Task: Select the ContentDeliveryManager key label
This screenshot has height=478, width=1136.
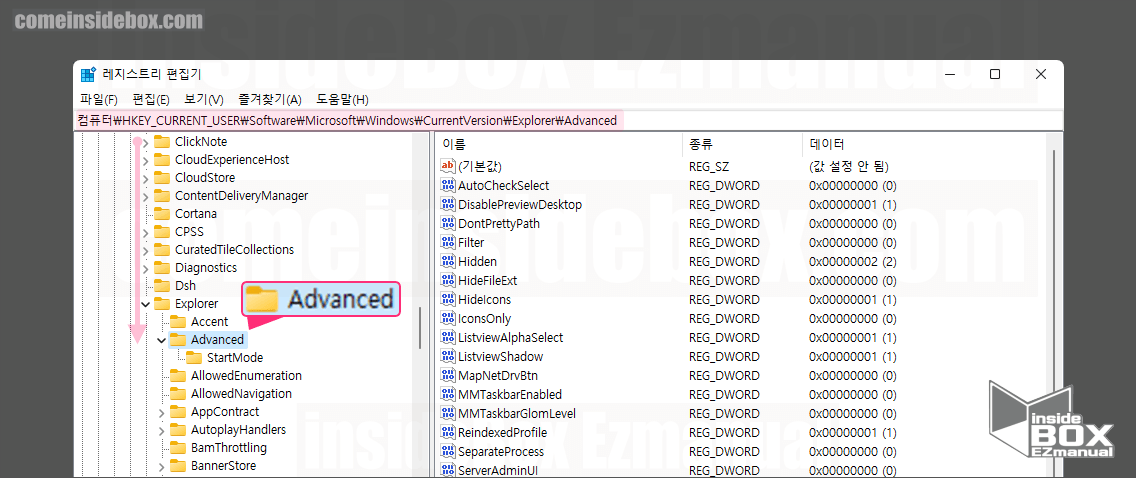Action: point(241,196)
